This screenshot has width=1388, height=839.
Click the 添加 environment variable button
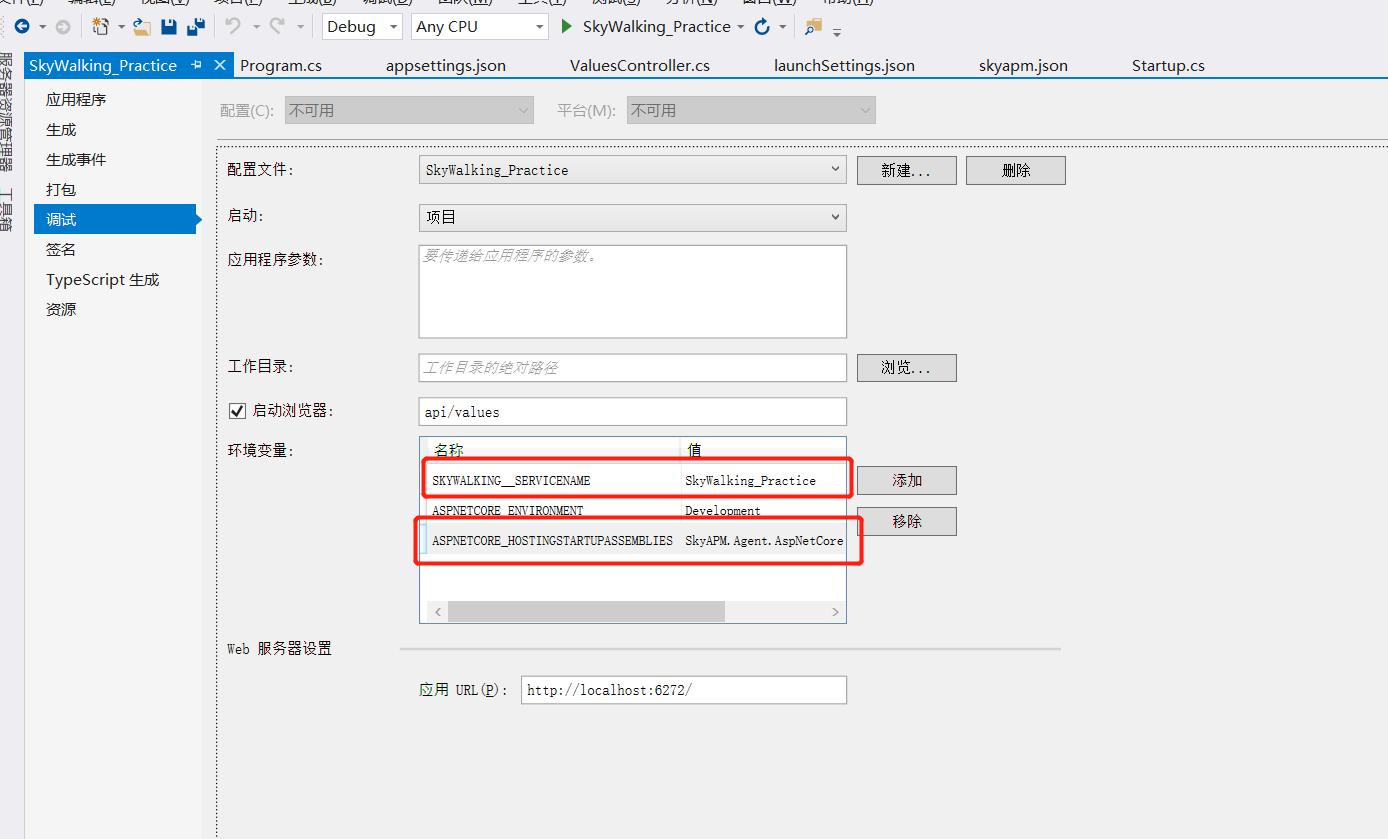pyautogui.click(x=906, y=481)
